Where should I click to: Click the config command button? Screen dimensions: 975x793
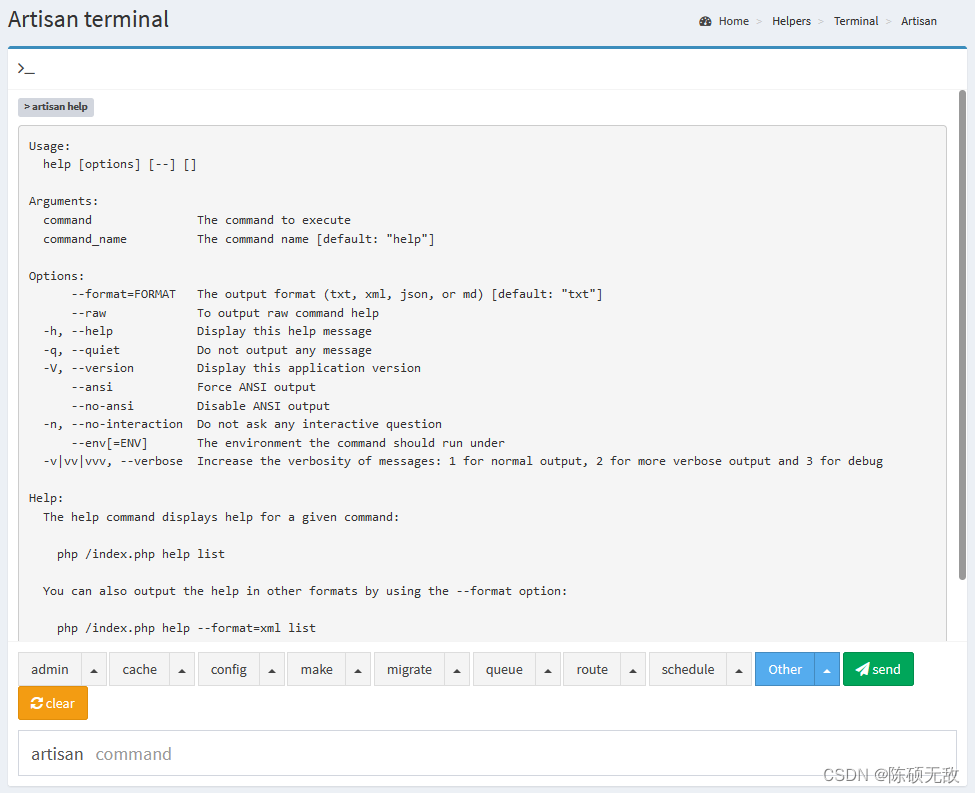[228, 669]
